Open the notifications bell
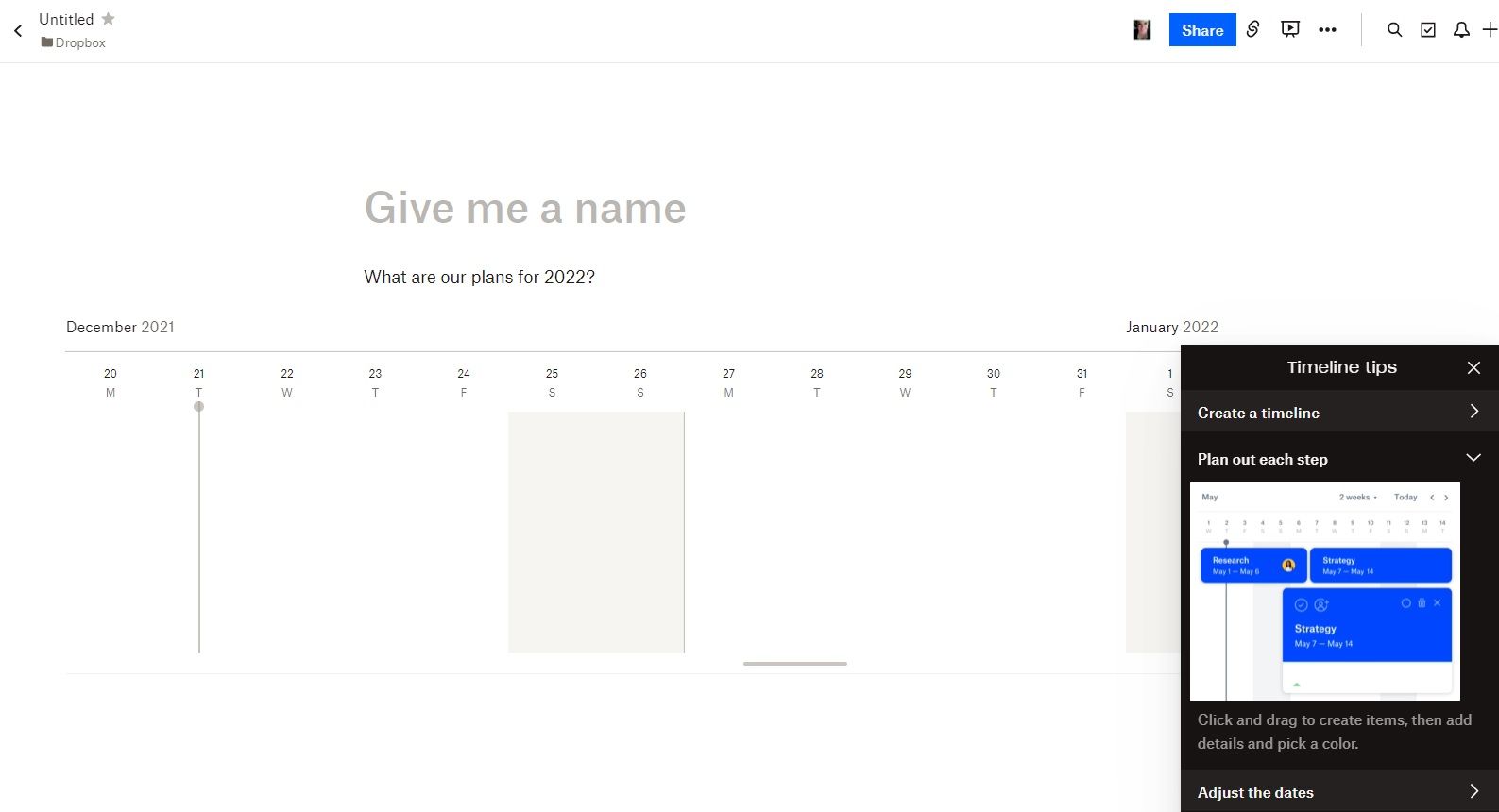1499x812 pixels. (1461, 30)
